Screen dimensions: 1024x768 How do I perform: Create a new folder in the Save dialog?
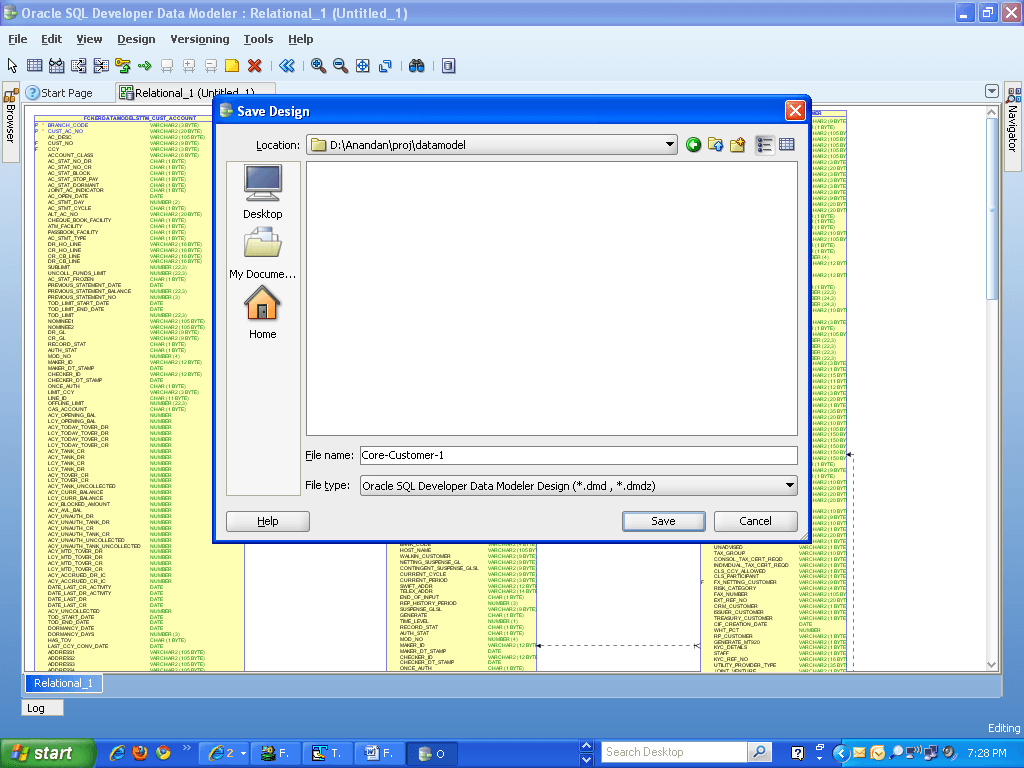737,144
